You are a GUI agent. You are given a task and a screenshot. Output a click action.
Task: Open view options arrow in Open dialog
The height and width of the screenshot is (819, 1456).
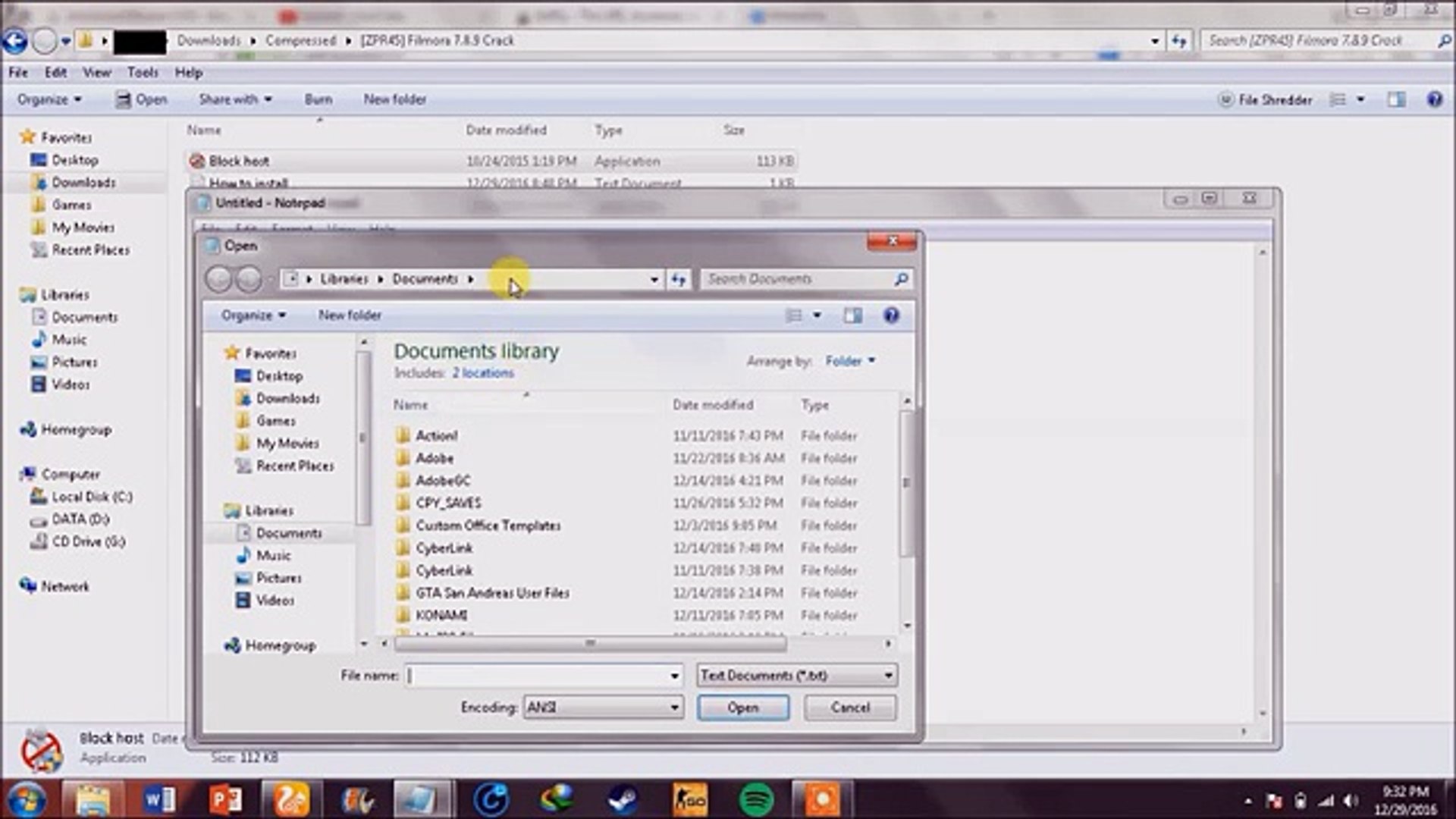[x=817, y=315]
